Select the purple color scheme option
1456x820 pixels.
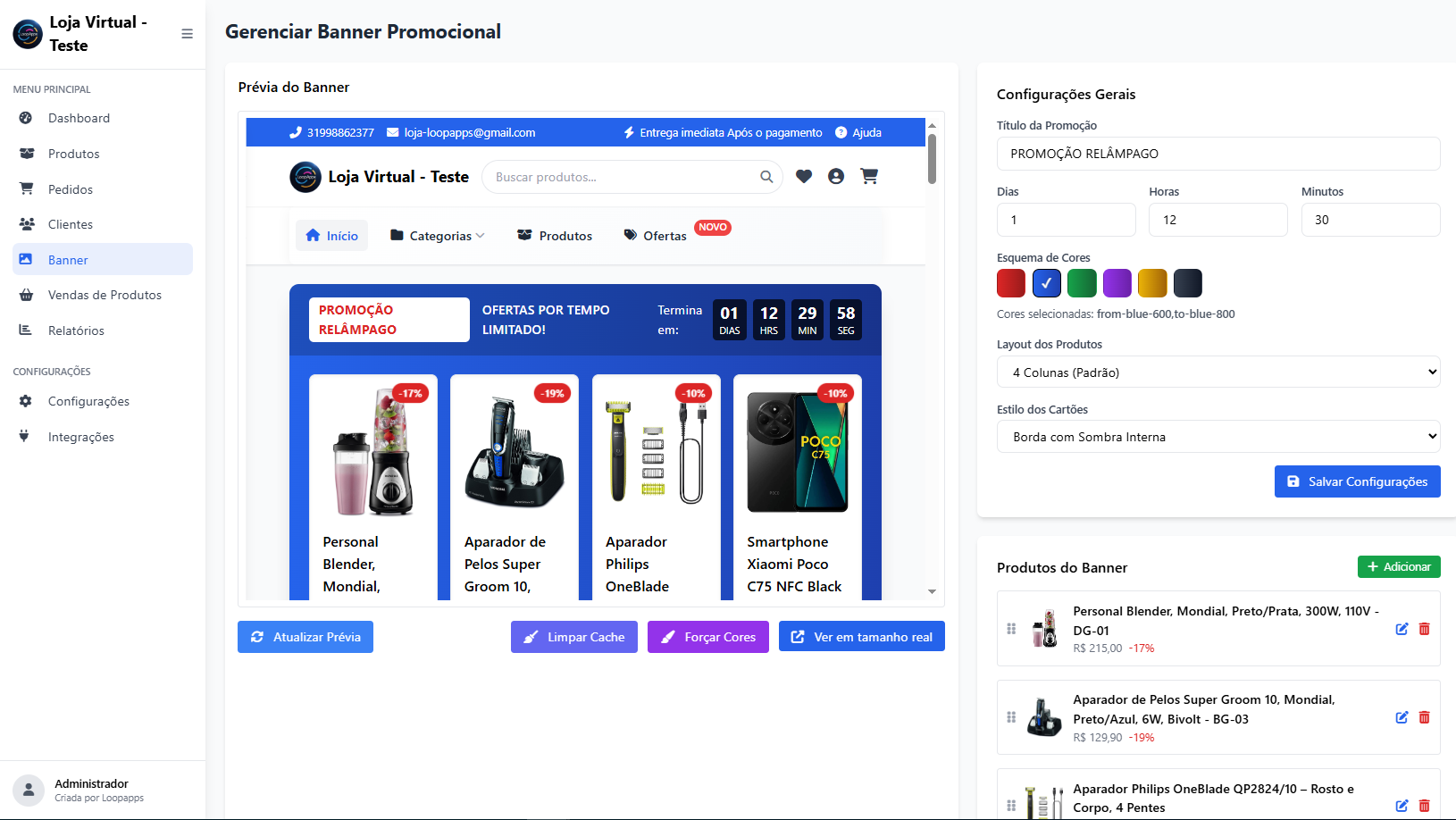coord(1117,283)
